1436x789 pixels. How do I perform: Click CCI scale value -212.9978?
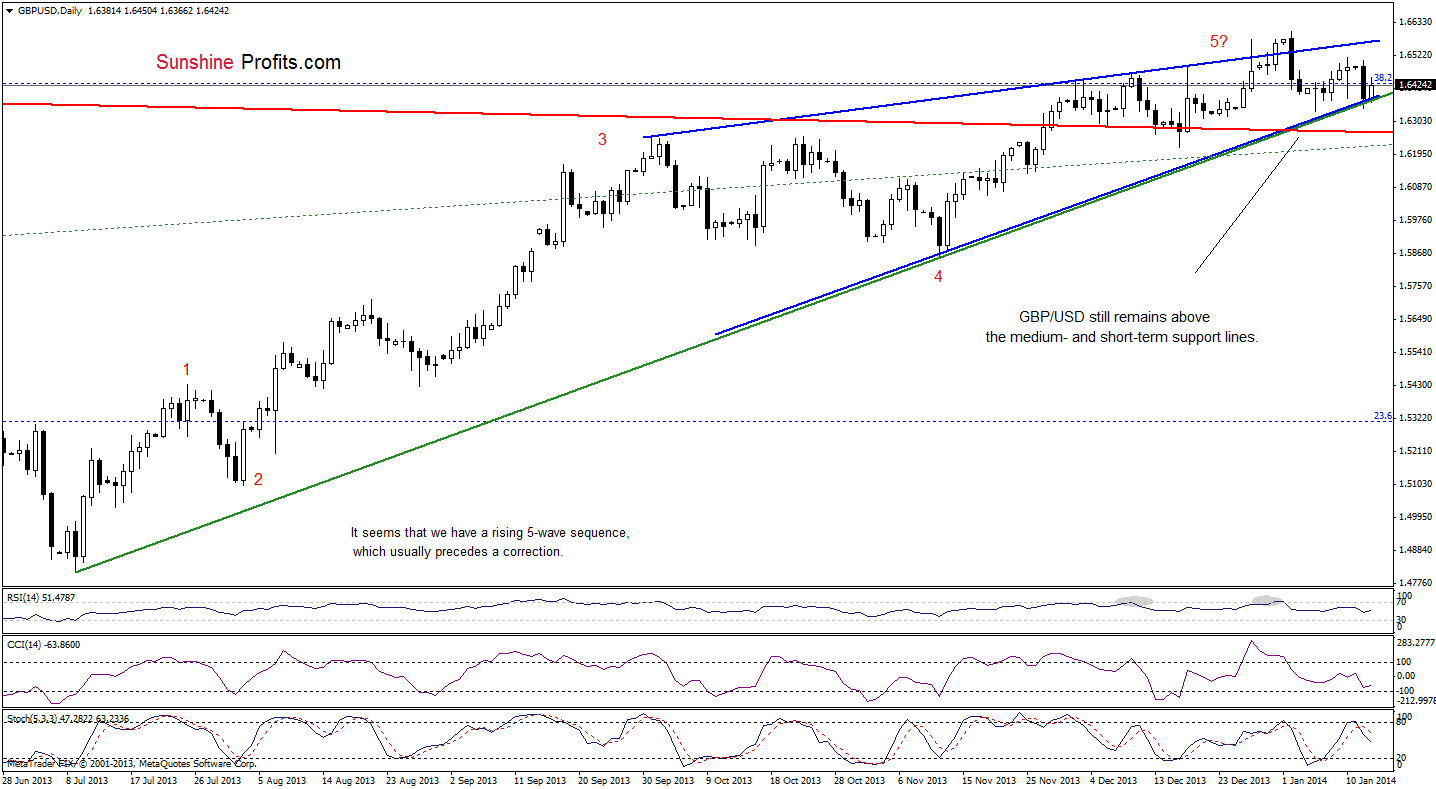click(x=1415, y=701)
